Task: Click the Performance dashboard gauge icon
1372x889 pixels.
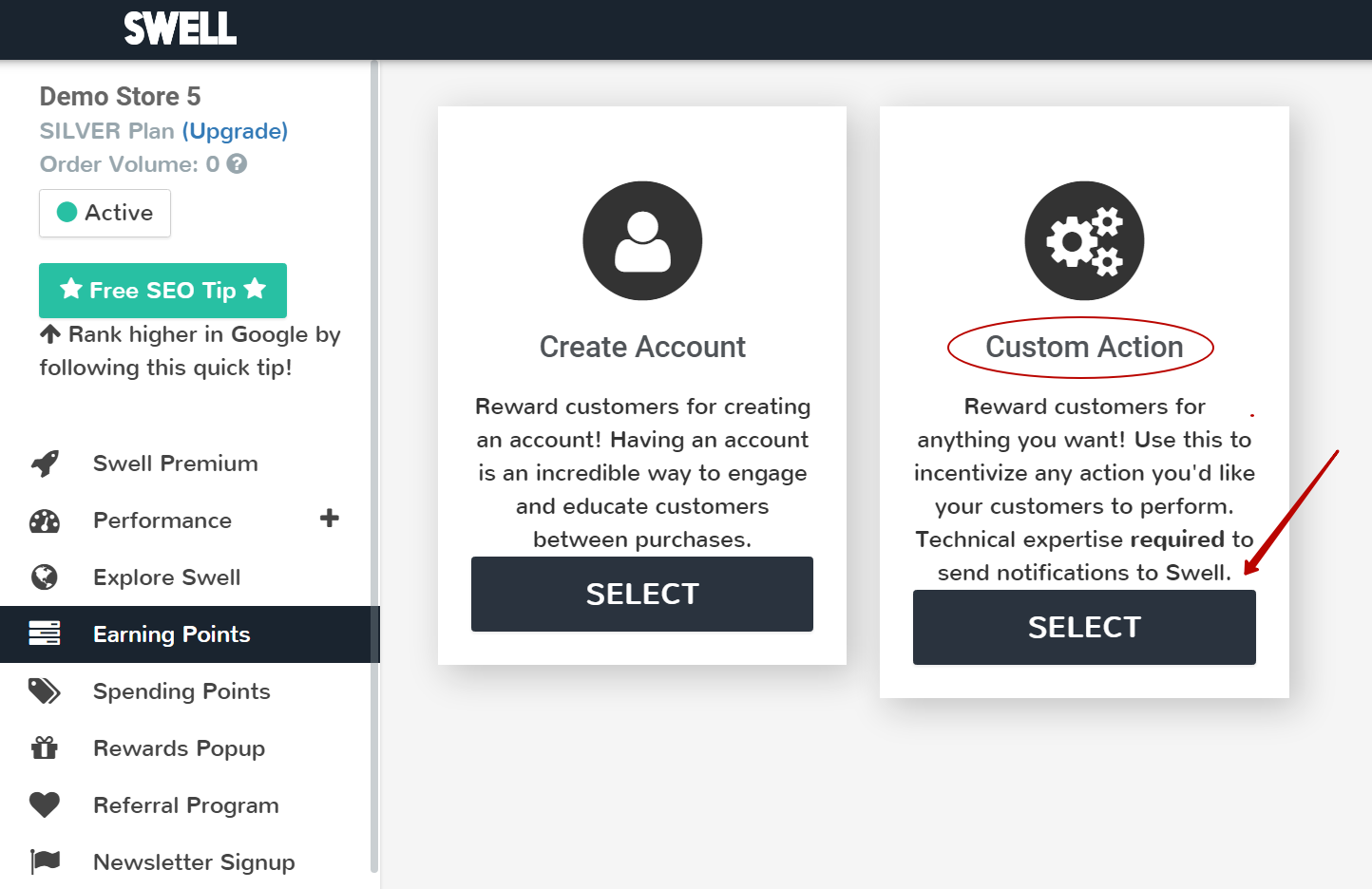Action: coord(45,520)
